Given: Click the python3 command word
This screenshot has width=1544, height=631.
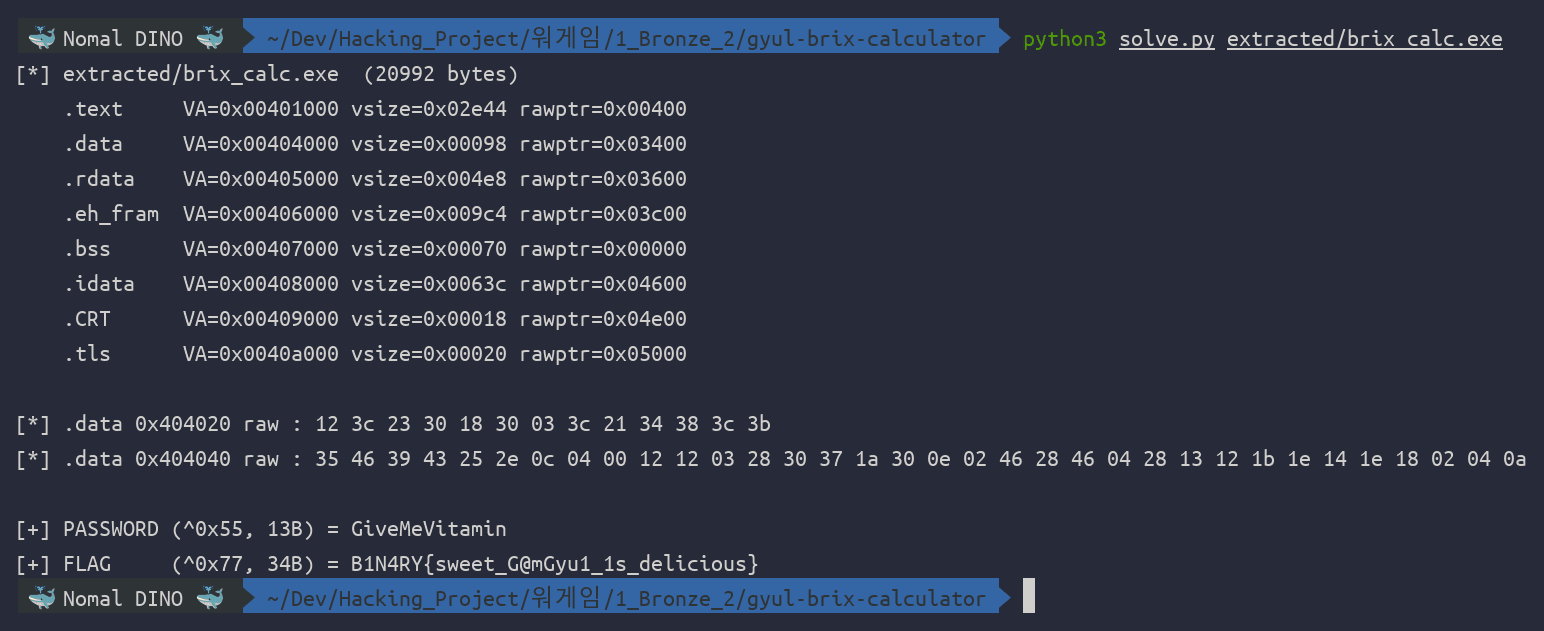Looking at the screenshot, I should pos(1065,40).
